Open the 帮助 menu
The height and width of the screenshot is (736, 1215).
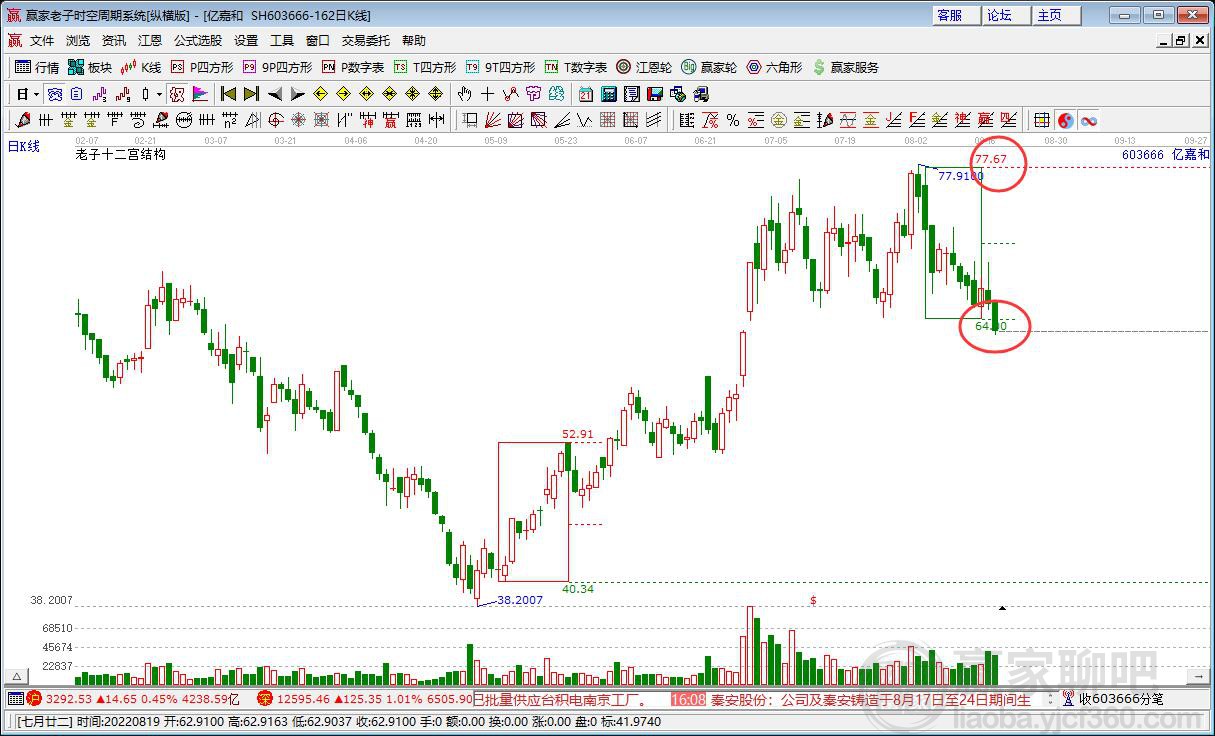[414, 41]
